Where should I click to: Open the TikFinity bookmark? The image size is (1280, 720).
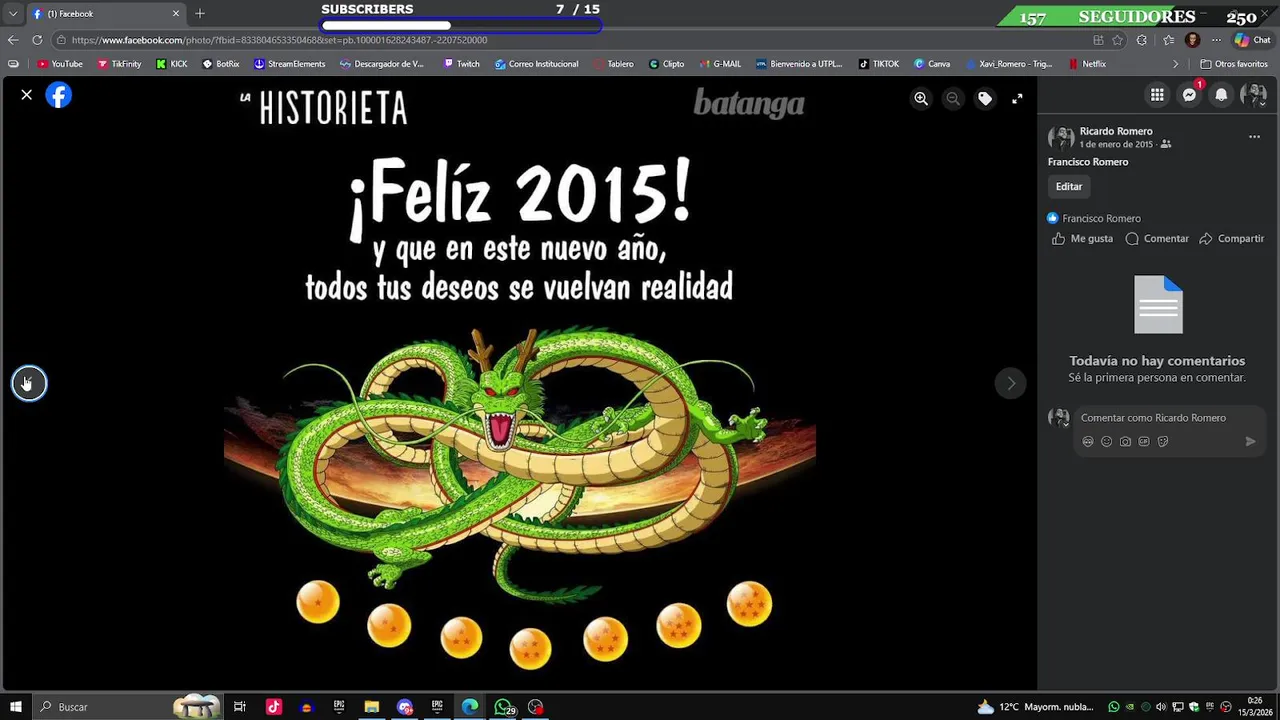tap(120, 64)
